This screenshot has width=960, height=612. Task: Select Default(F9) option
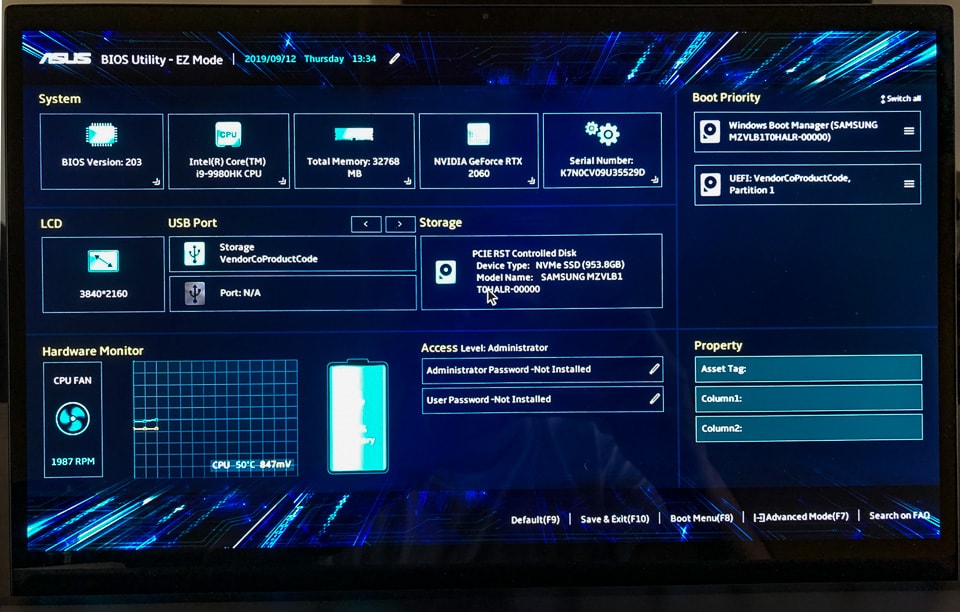tap(535, 520)
